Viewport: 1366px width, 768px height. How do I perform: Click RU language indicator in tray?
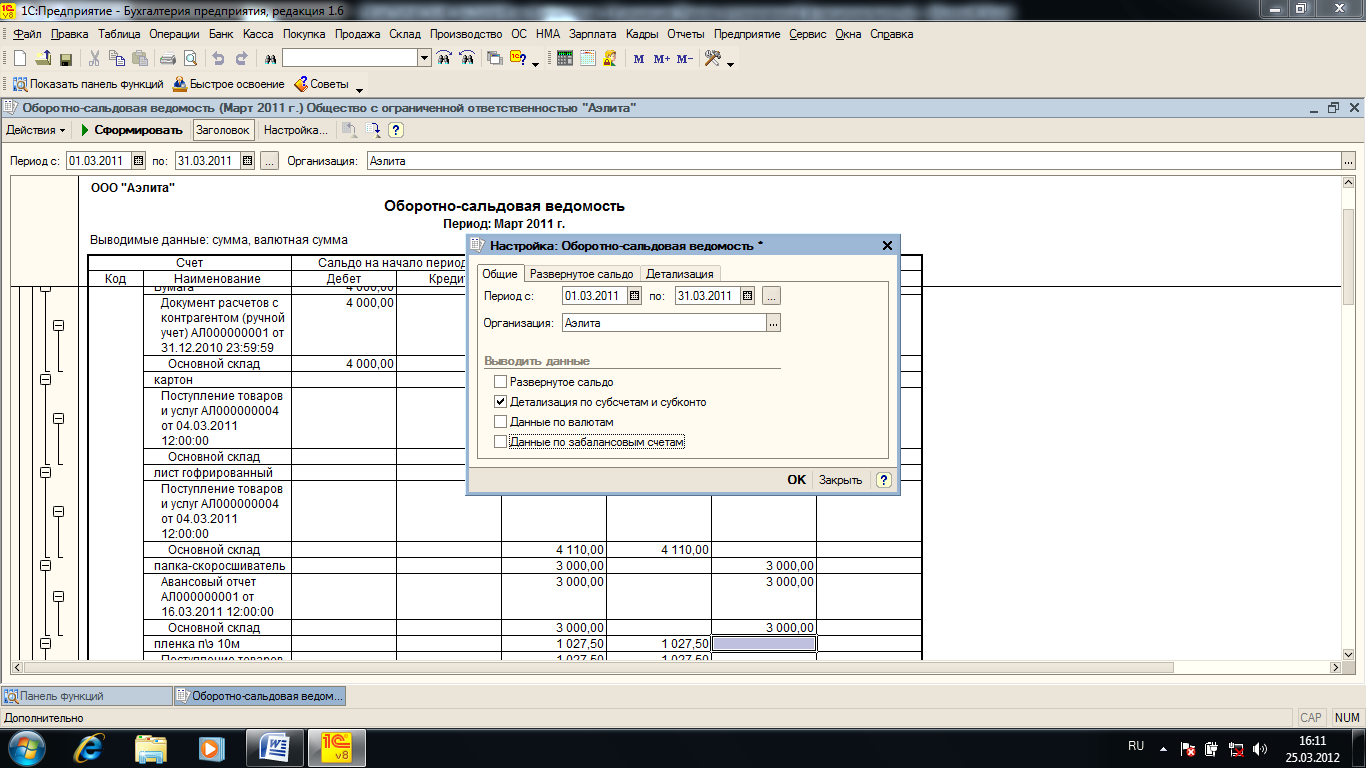pyautogui.click(x=1136, y=746)
